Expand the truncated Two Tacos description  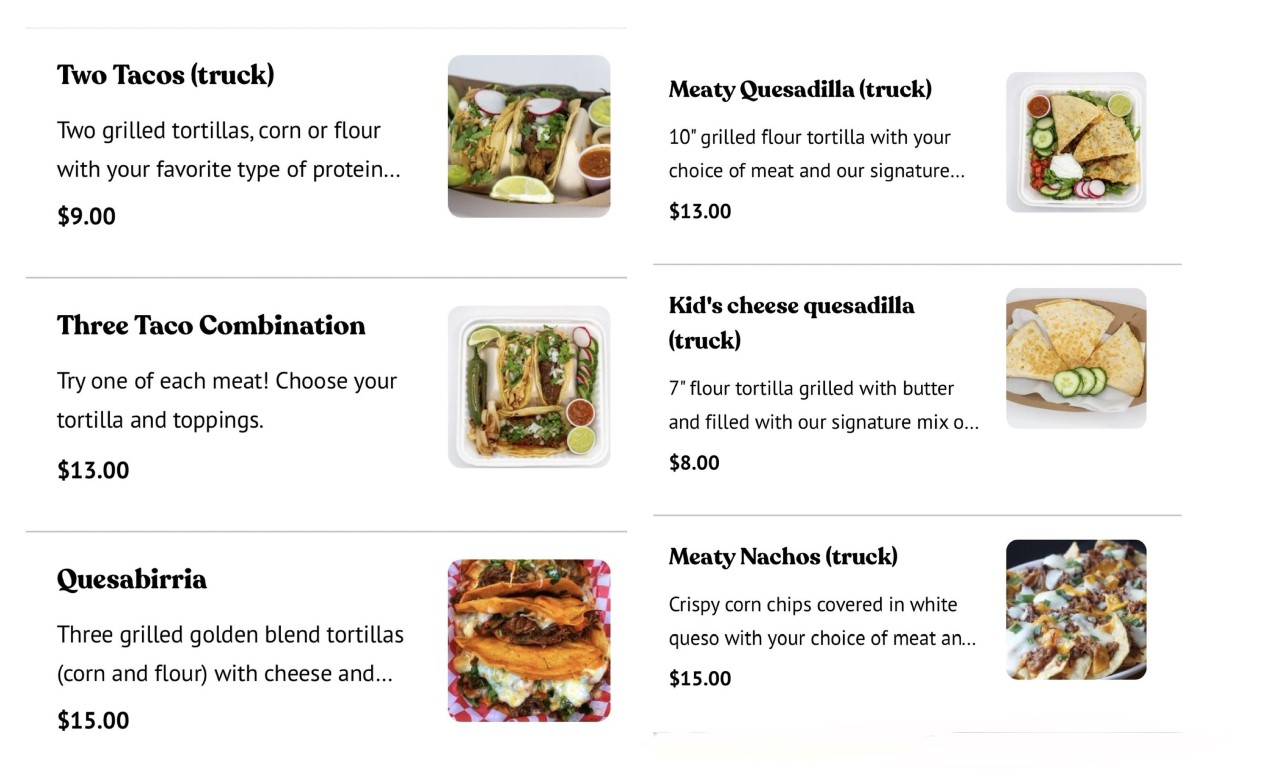[x=229, y=150]
